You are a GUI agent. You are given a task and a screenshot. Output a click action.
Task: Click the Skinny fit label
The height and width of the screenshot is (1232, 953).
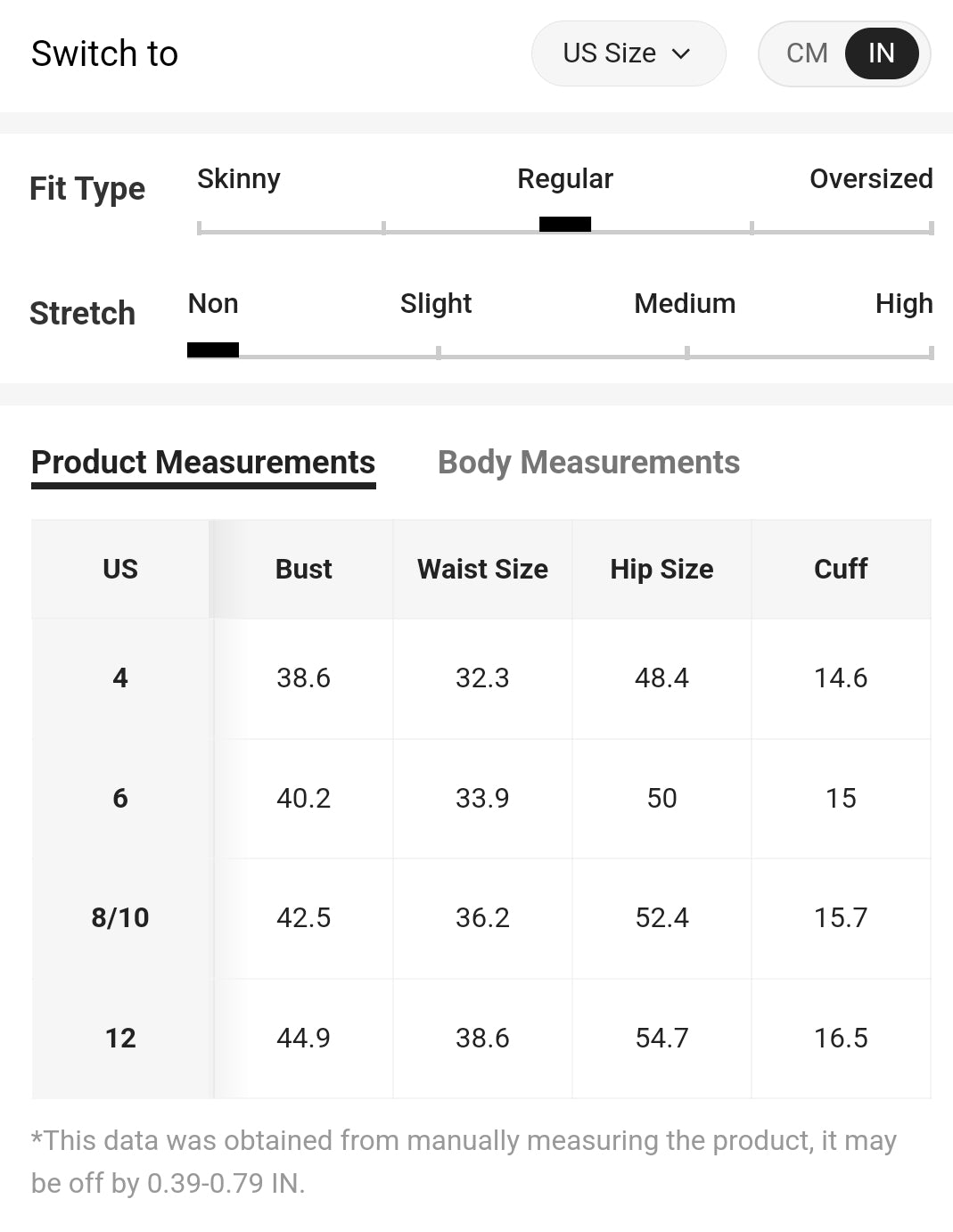(x=239, y=179)
